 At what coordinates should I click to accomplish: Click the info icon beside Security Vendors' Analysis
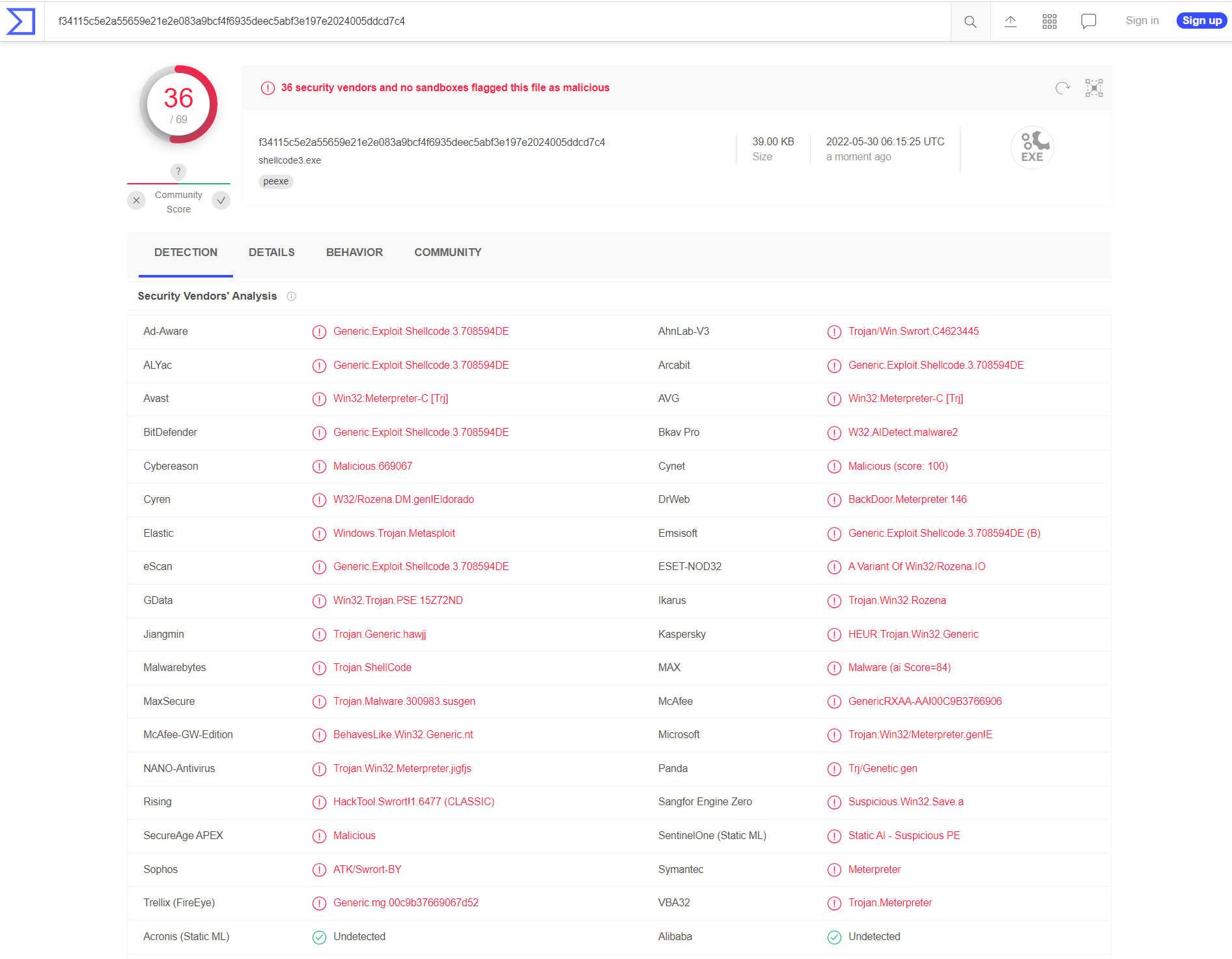[x=291, y=296]
